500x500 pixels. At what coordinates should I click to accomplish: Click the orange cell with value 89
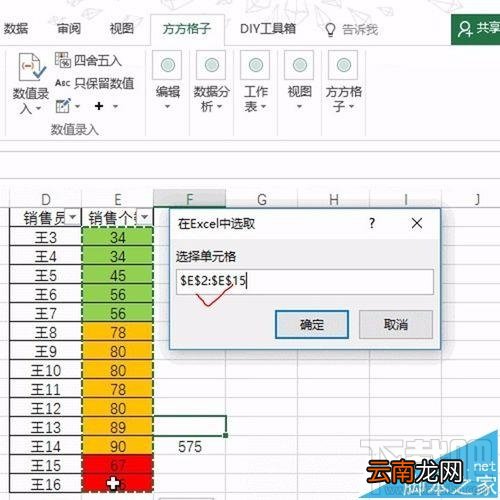tap(118, 427)
